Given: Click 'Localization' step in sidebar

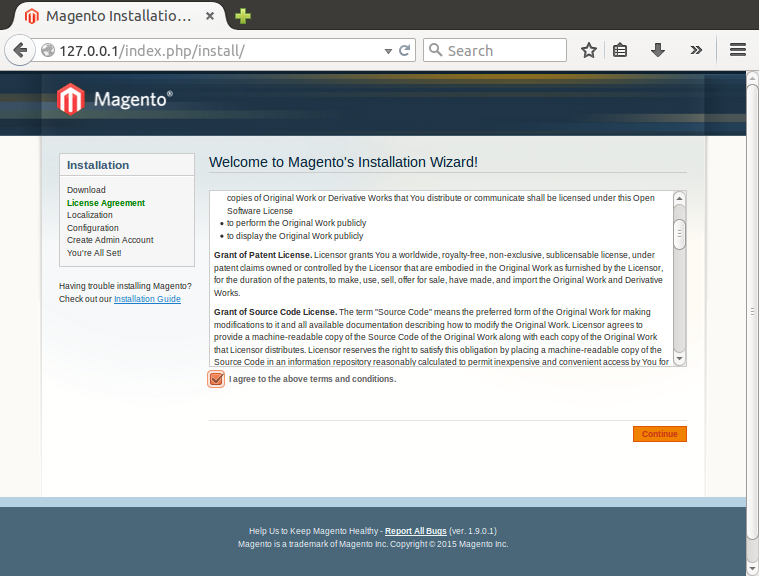Looking at the screenshot, I should coord(90,215).
